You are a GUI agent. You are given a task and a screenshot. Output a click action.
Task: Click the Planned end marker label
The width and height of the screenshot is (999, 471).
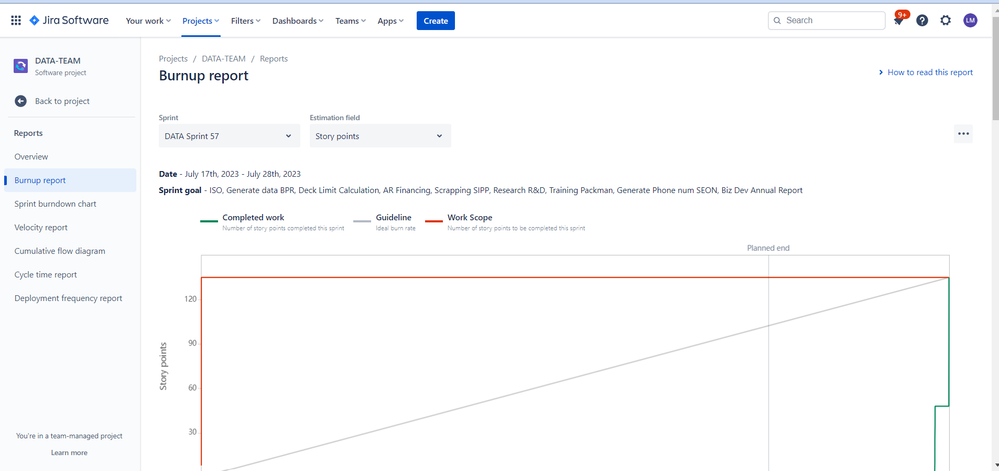tap(768, 248)
